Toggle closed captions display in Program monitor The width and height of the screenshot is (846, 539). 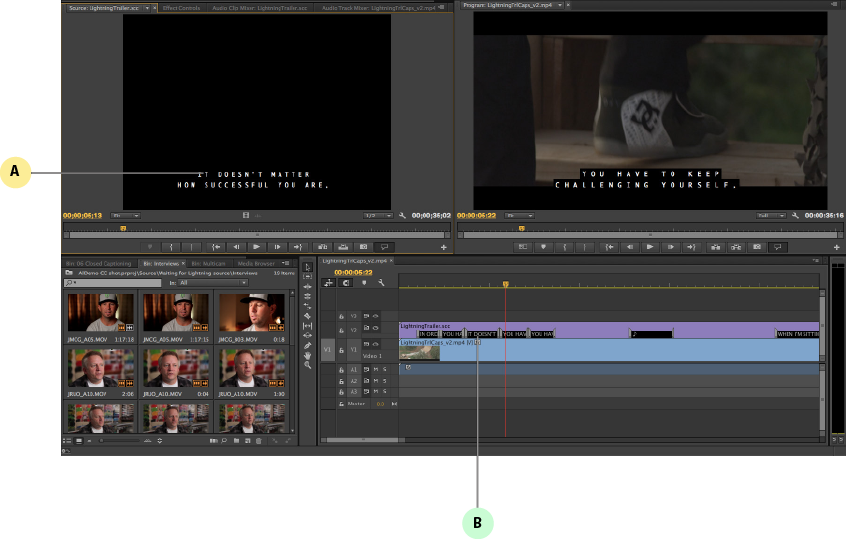click(x=777, y=247)
